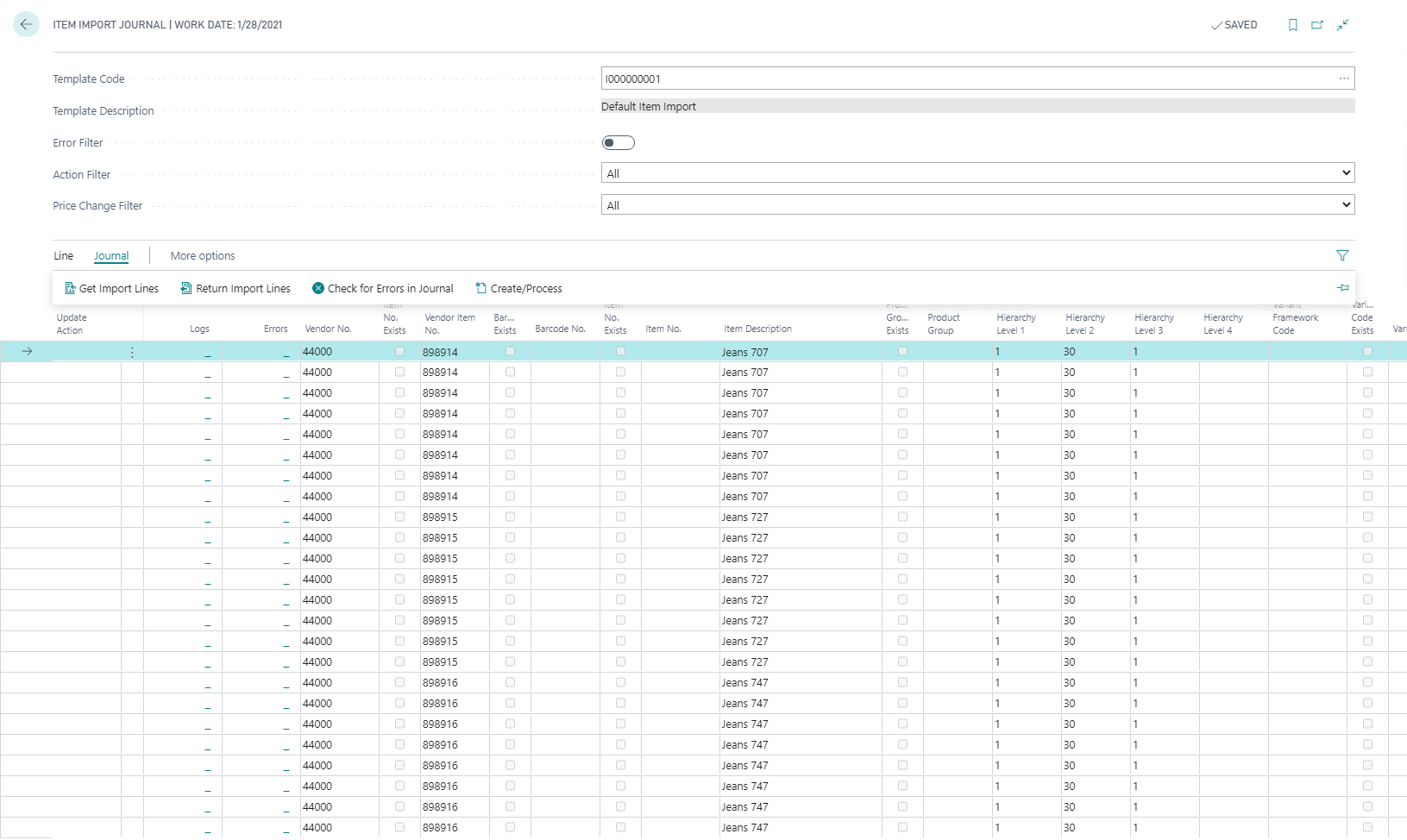Click More options
The height and width of the screenshot is (840, 1407).
(203, 256)
